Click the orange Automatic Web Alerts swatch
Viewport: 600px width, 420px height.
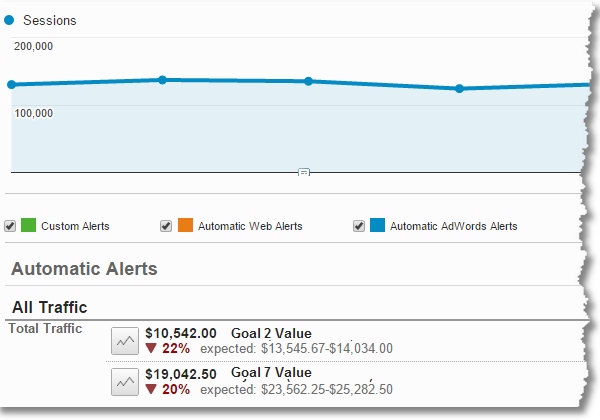186,225
